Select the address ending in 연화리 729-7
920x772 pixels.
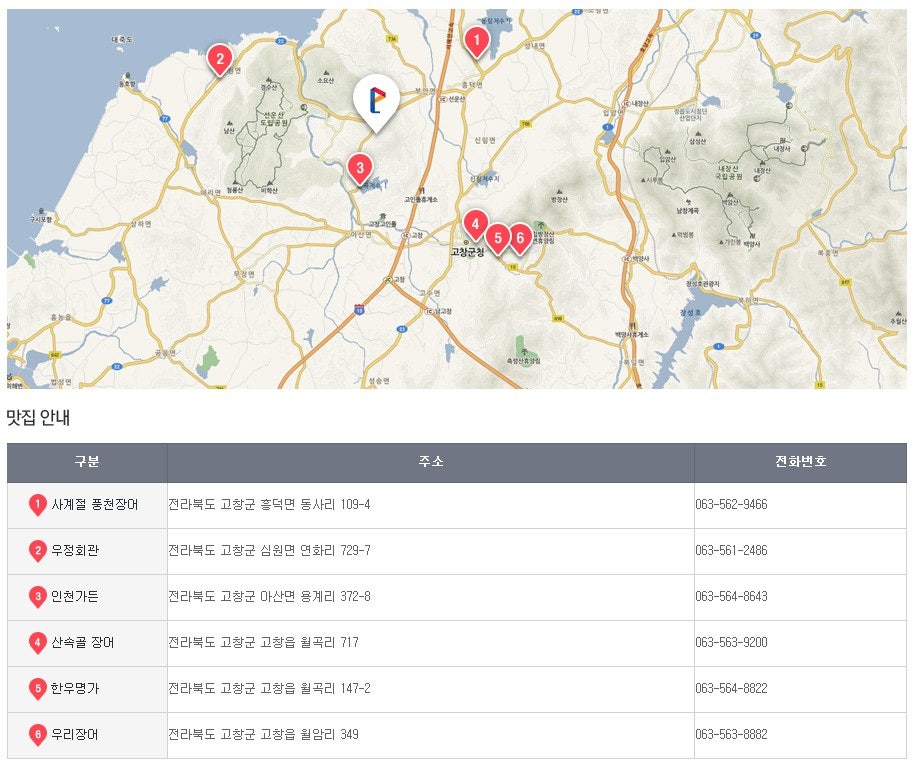[269, 551]
